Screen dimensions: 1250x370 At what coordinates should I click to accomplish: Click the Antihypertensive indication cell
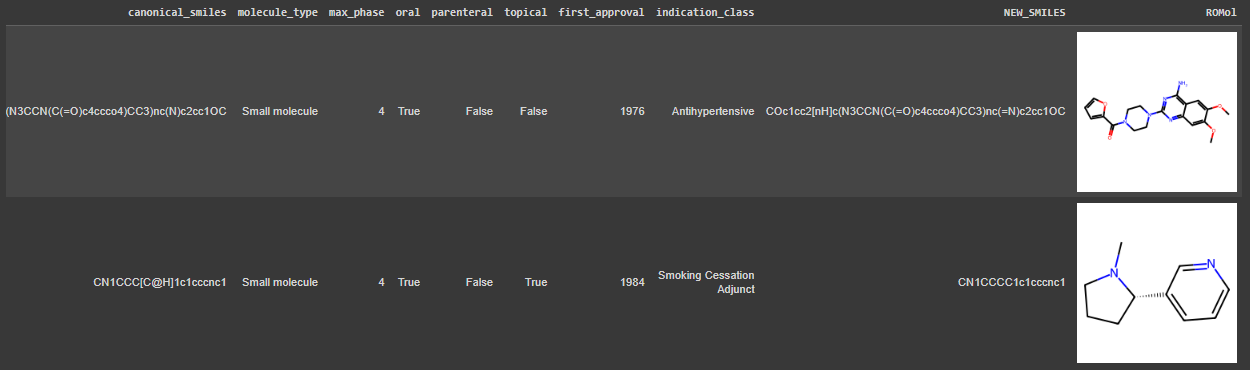click(713, 112)
